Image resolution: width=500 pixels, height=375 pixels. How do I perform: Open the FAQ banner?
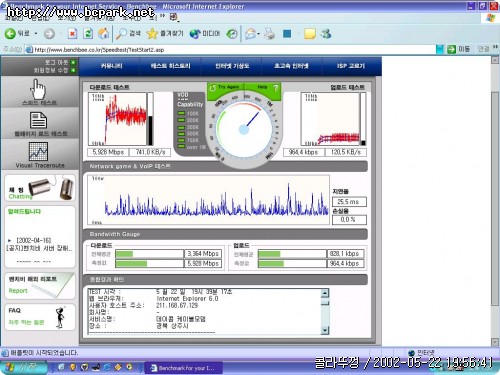point(40,317)
